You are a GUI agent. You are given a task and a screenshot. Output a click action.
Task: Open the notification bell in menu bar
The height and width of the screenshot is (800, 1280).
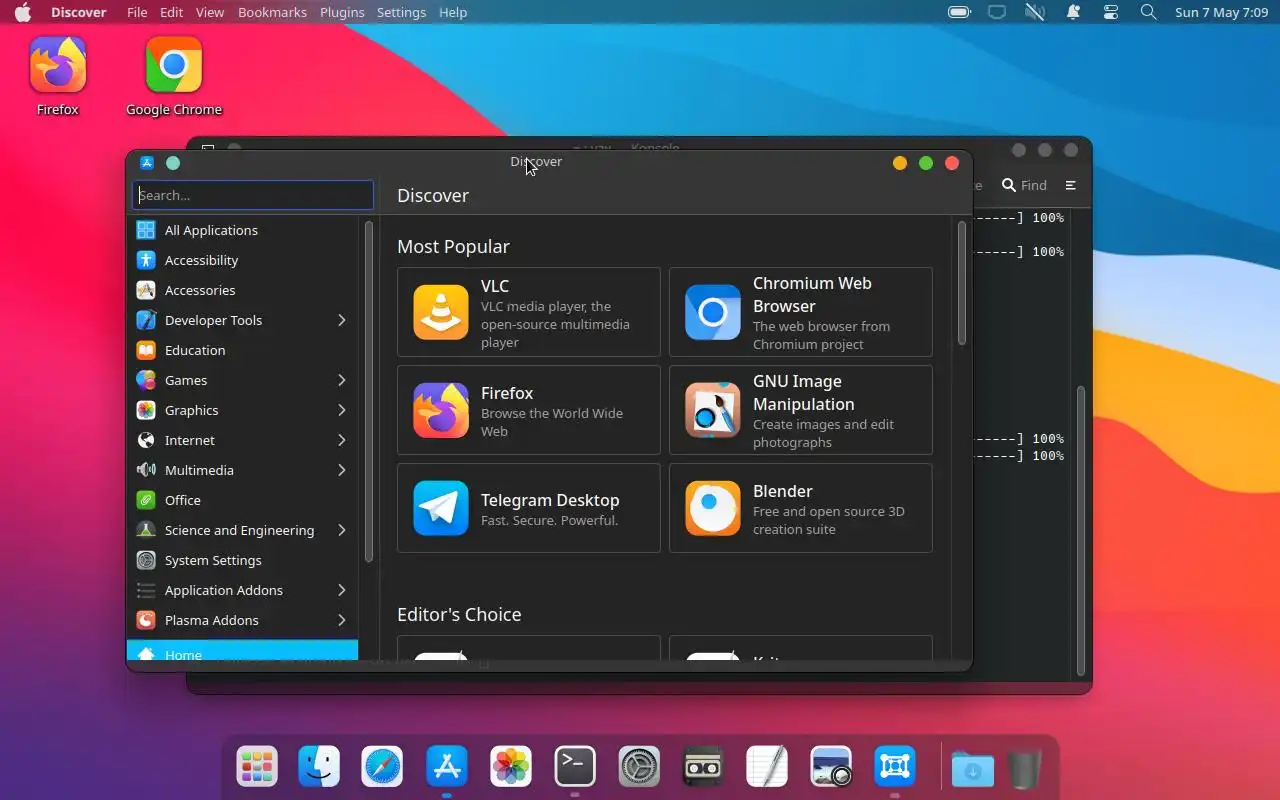click(1073, 12)
